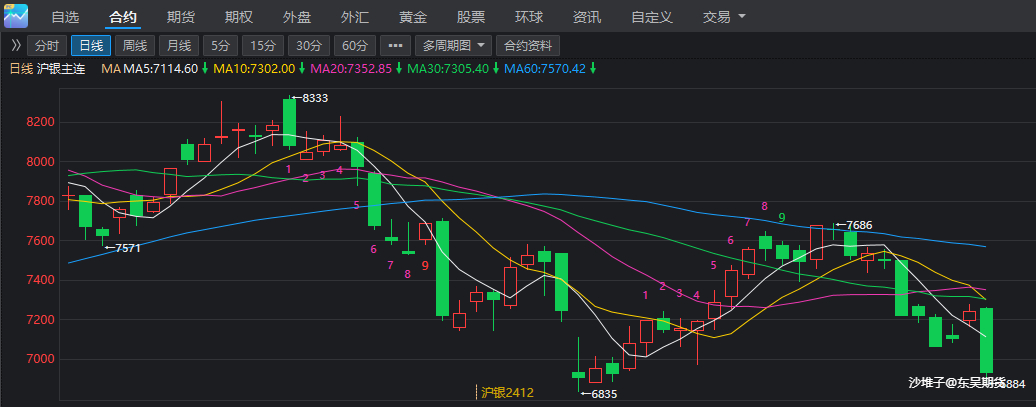Click the 8000 price axis label
1036x407 pixels.
(39, 162)
